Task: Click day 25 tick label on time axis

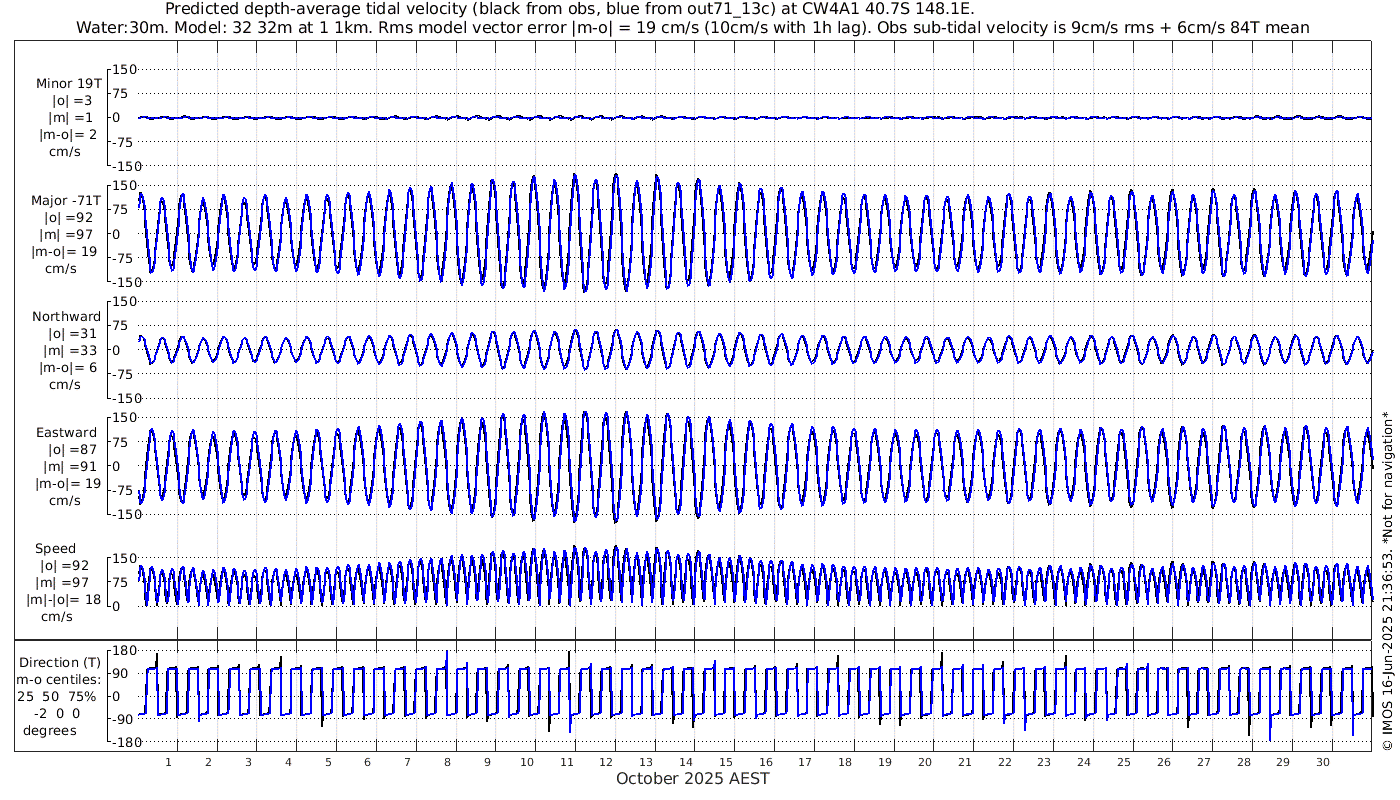Action: click(x=1123, y=762)
